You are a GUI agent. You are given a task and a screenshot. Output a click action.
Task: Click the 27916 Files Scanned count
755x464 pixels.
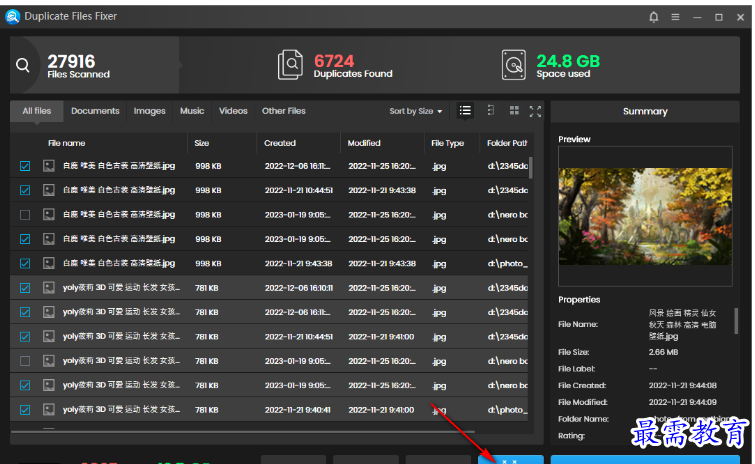[x=71, y=62]
